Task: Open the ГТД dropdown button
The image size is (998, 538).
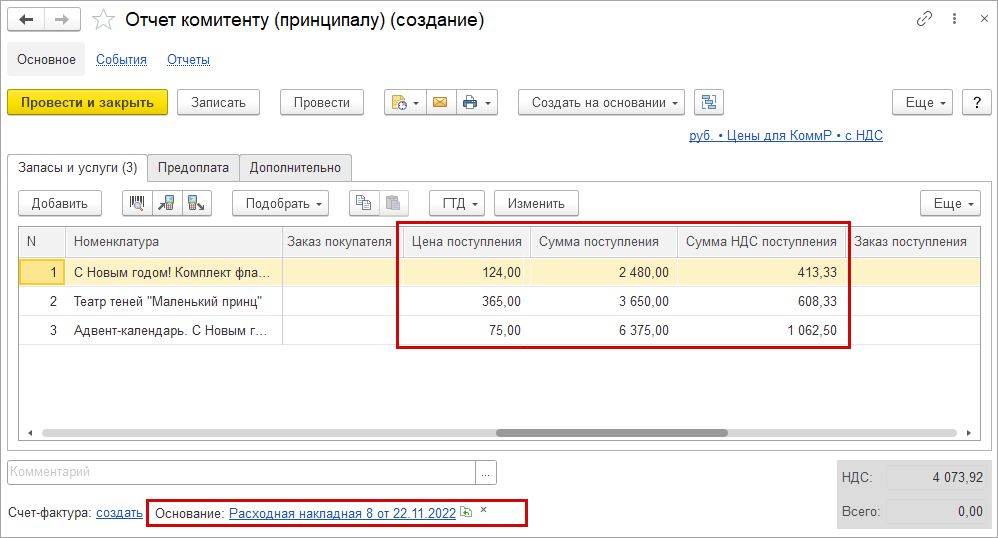Action: 457,204
